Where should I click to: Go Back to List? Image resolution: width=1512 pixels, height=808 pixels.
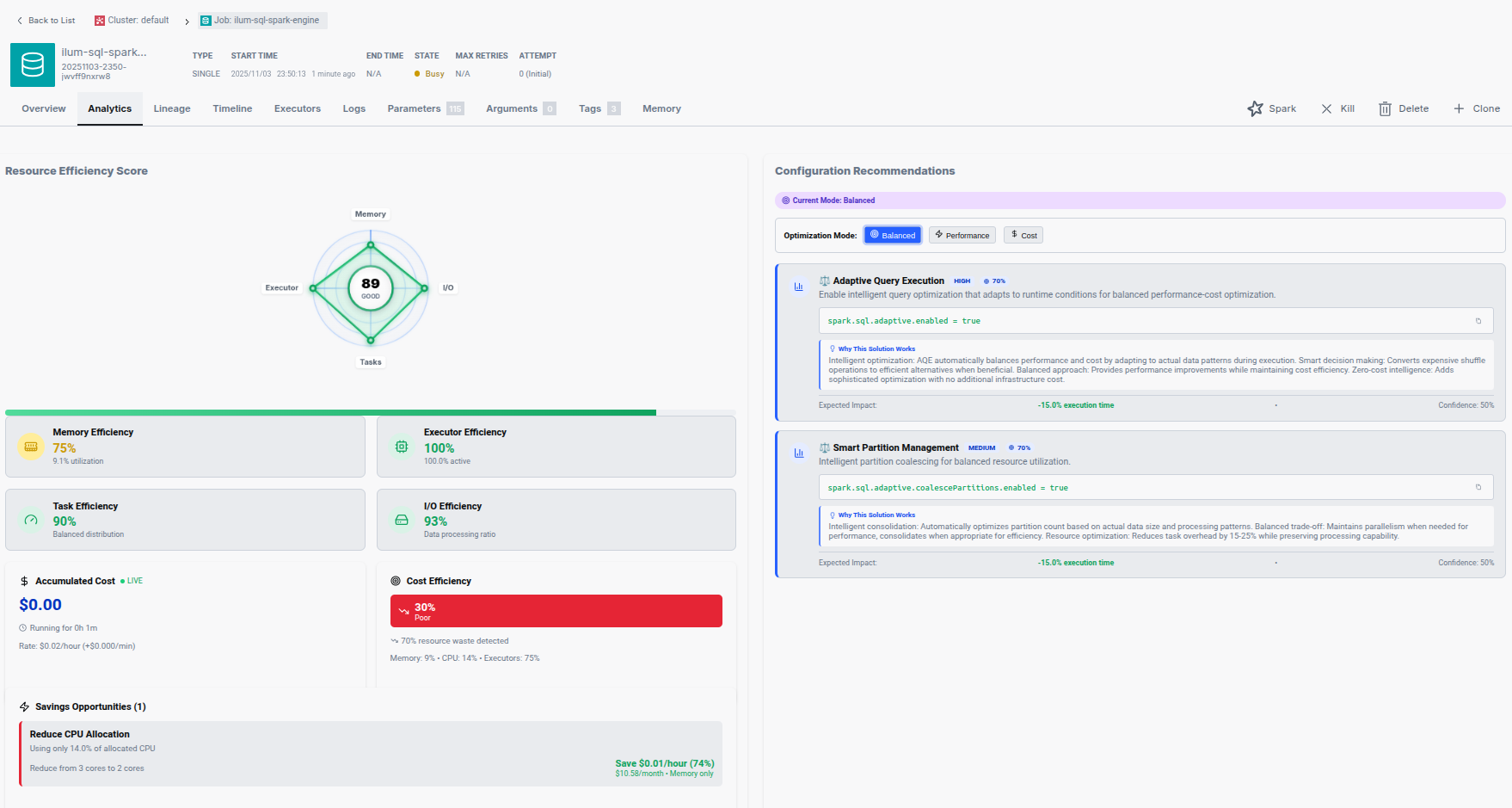click(x=46, y=21)
